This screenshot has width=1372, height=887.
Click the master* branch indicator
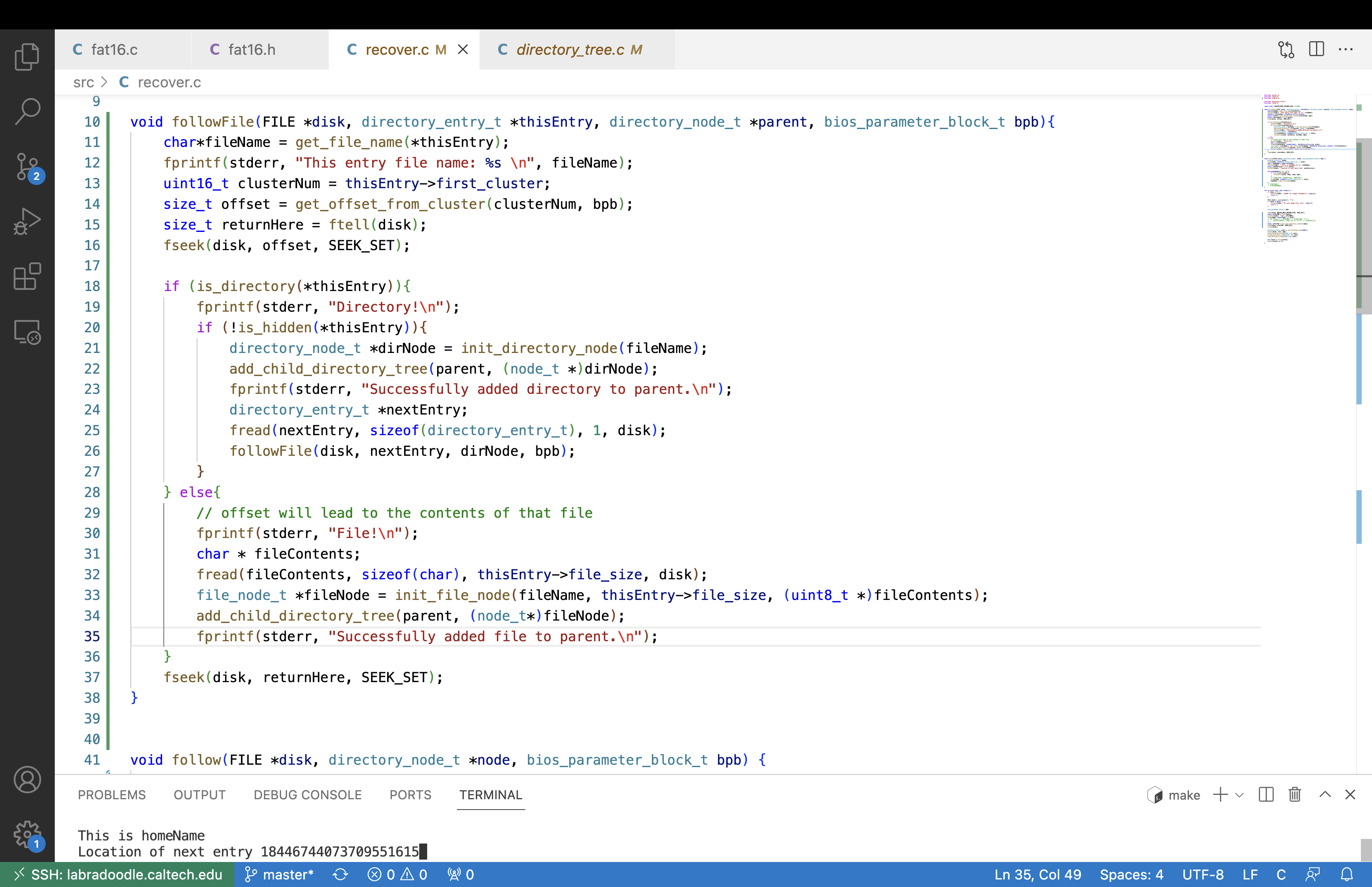(x=280, y=874)
